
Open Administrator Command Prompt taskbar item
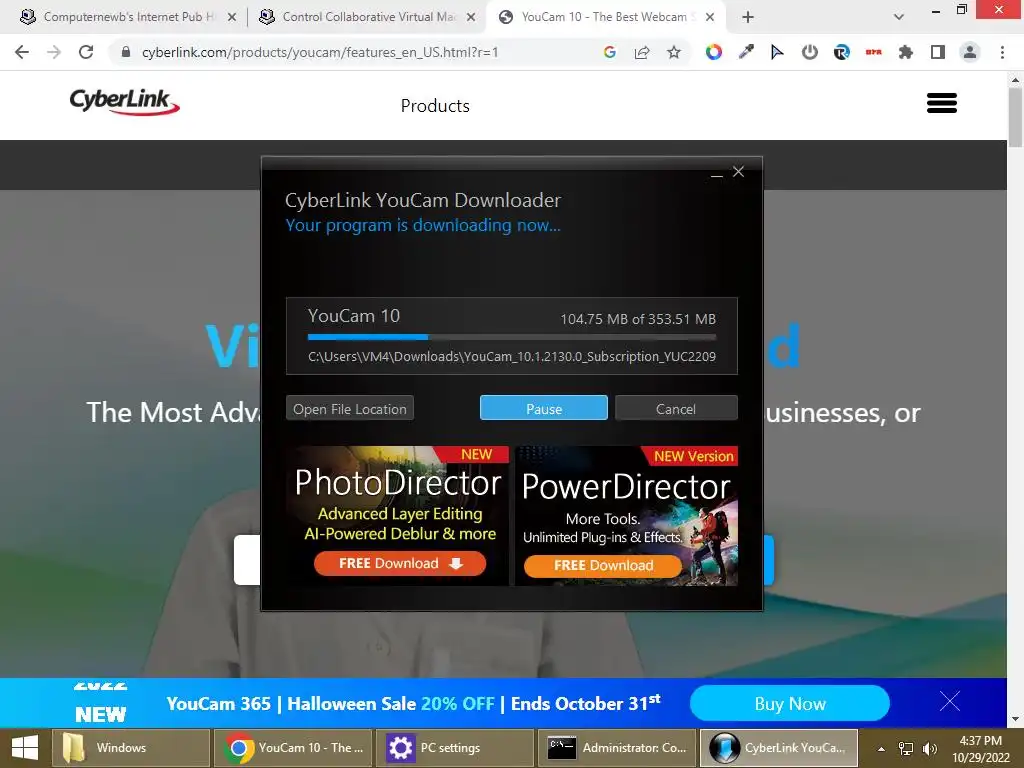pyautogui.click(x=616, y=748)
